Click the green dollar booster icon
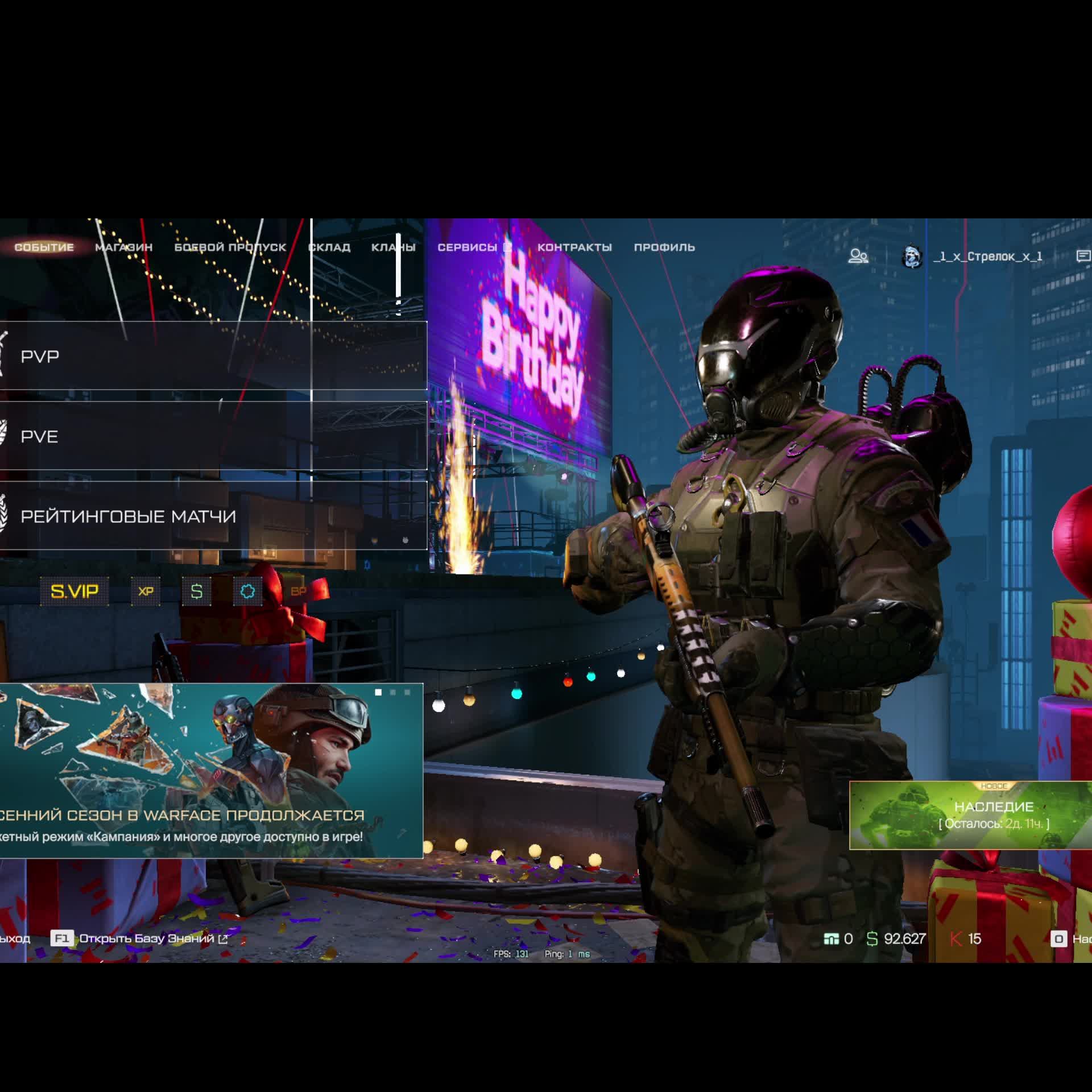The image size is (1092, 1092). click(197, 591)
